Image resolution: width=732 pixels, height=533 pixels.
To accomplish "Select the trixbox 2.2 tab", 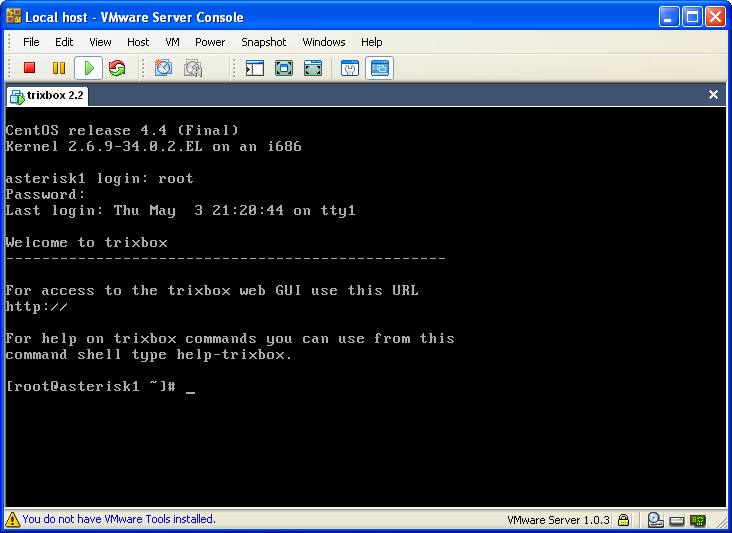I will coord(47,96).
